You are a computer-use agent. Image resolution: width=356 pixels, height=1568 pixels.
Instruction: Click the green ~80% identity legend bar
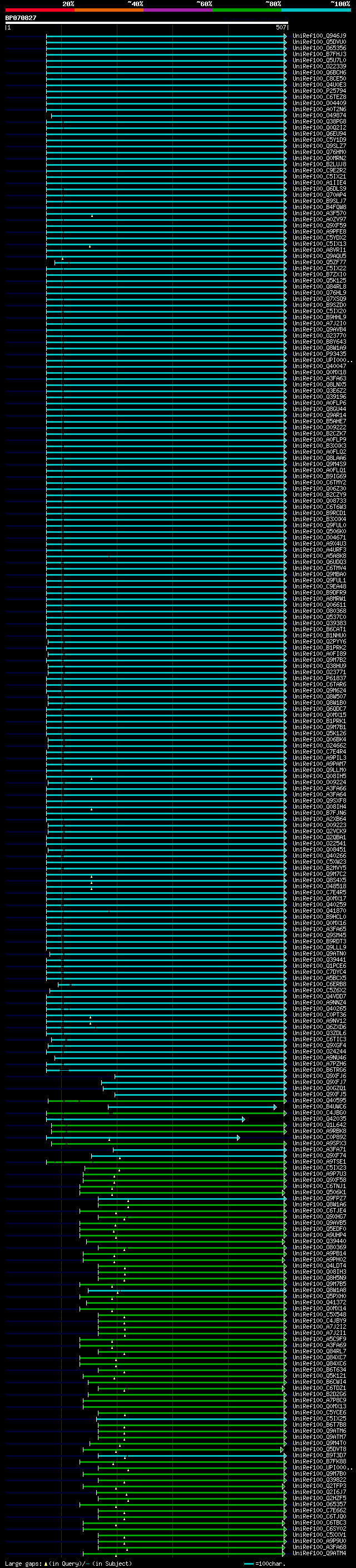coord(247,10)
